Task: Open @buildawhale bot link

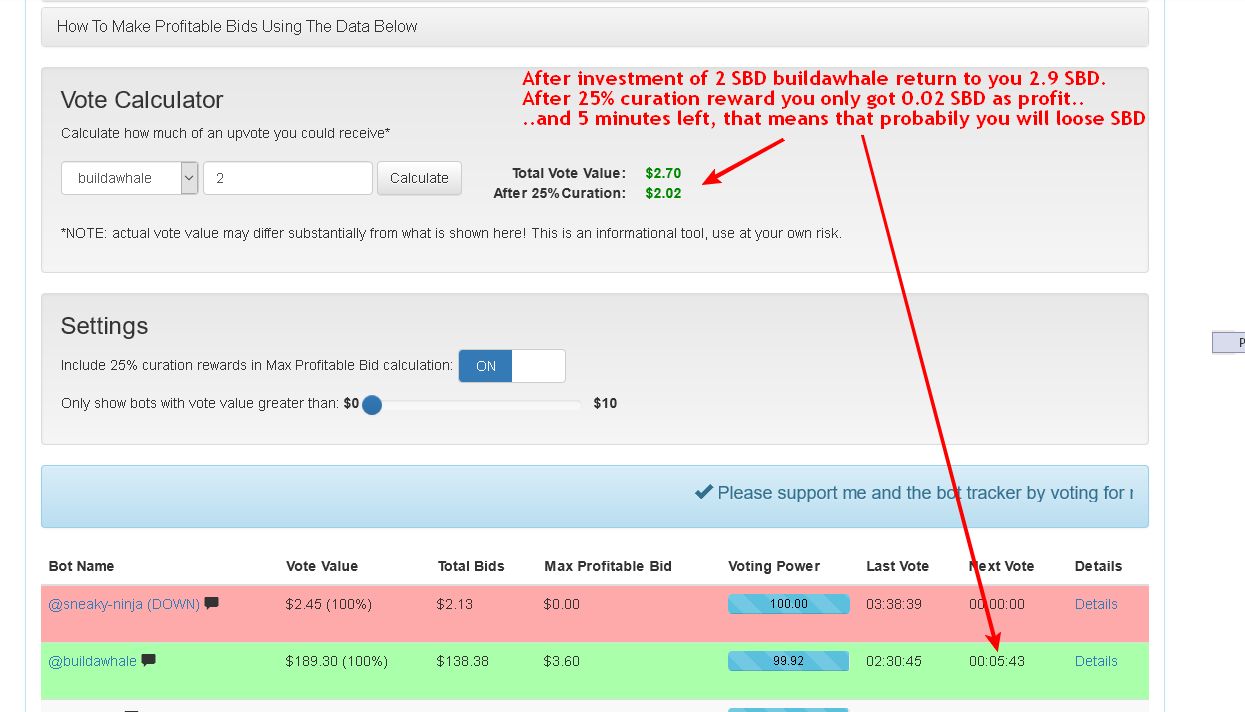Action: [x=92, y=661]
